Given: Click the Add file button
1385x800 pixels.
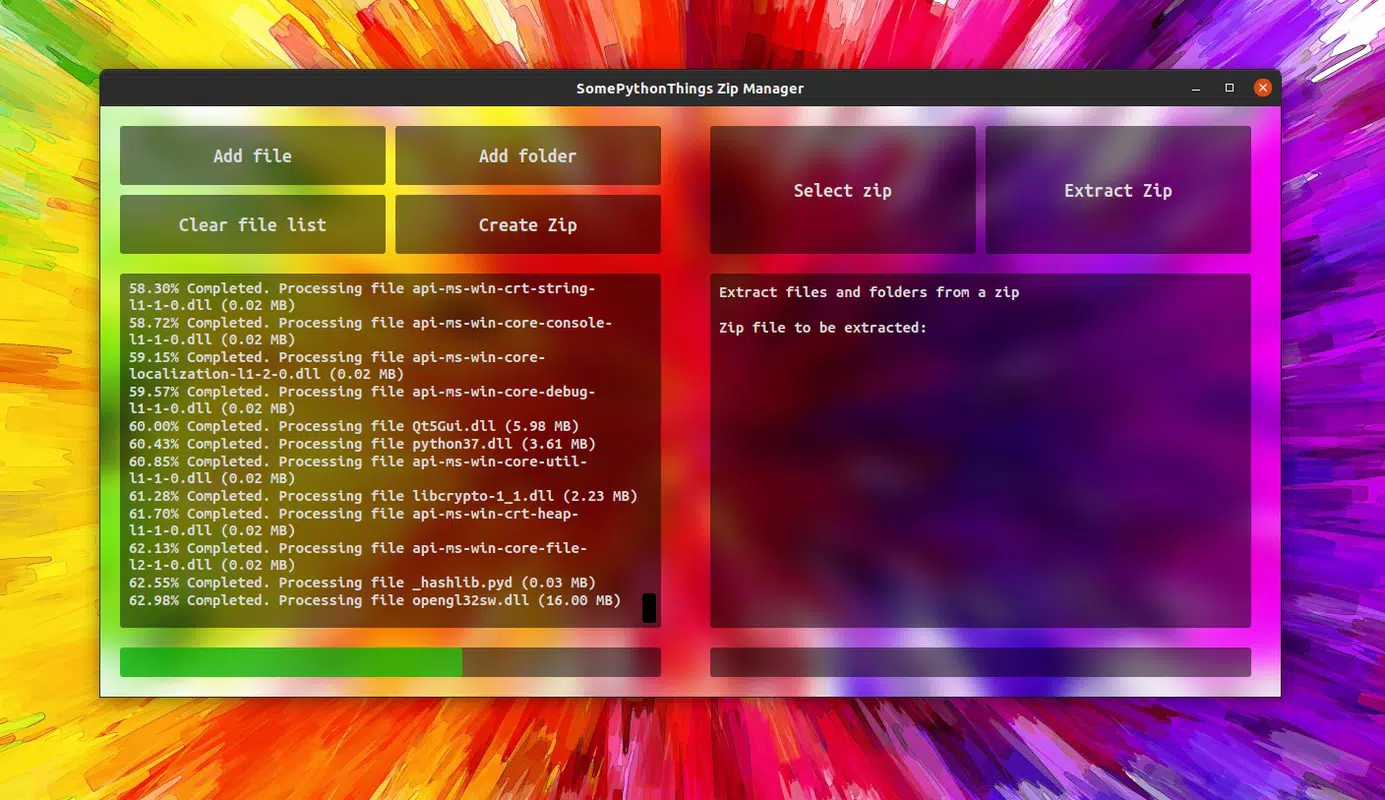Looking at the screenshot, I should point(252,155).
